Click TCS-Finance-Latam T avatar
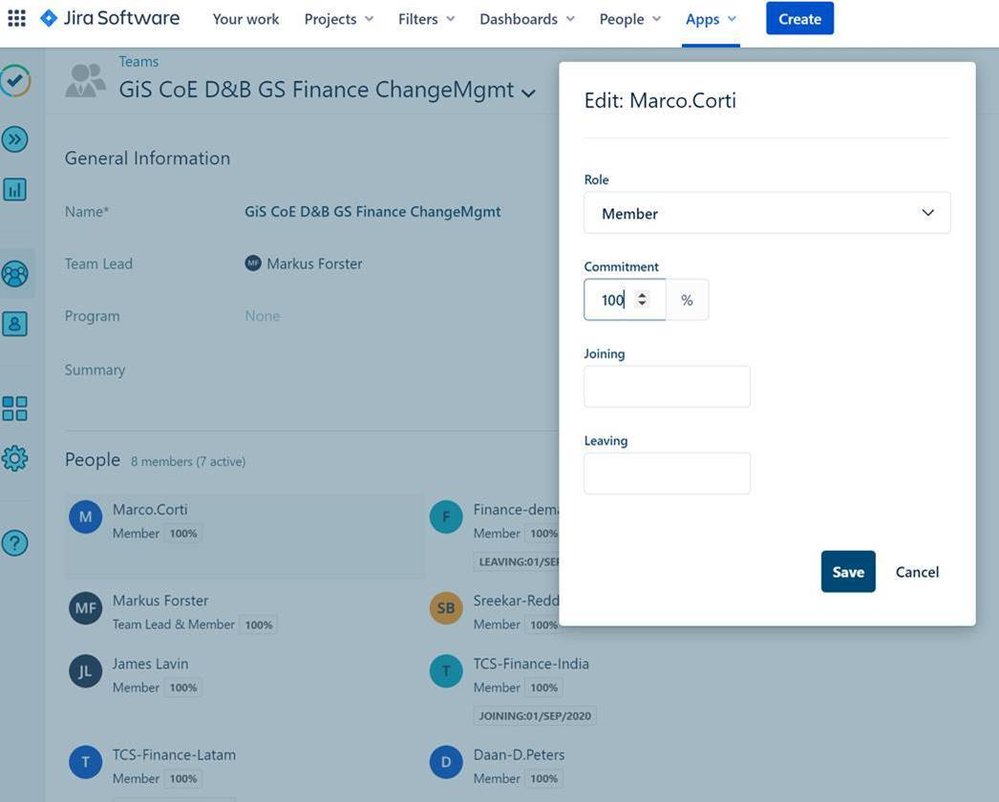This screenshot has width=999, height=802. [85, 762]
